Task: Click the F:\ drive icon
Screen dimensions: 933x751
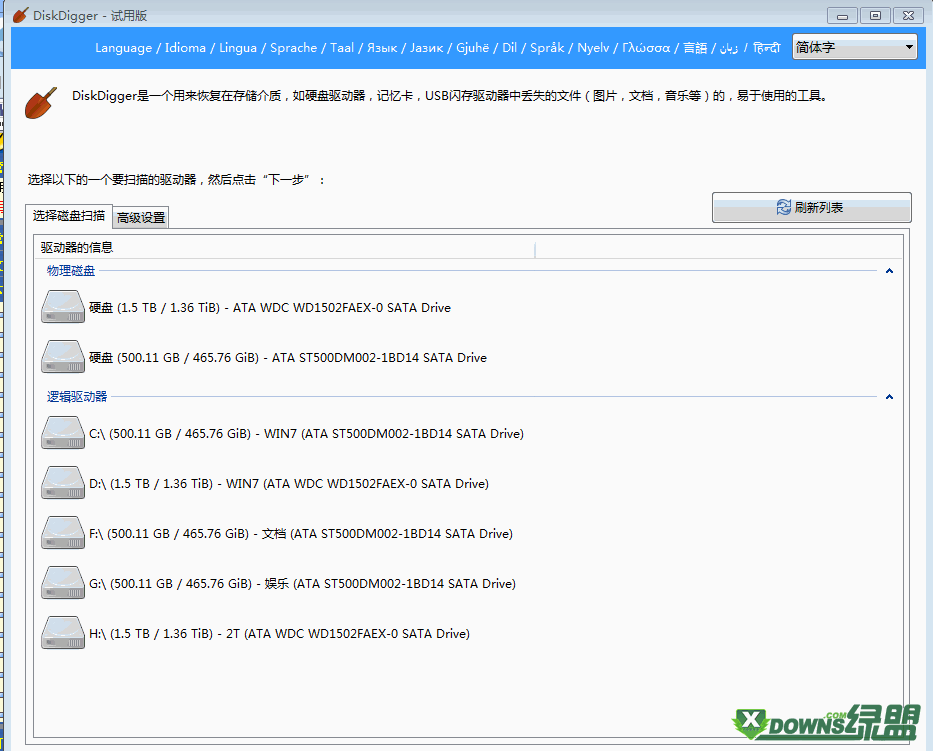Action: point(63,533)
